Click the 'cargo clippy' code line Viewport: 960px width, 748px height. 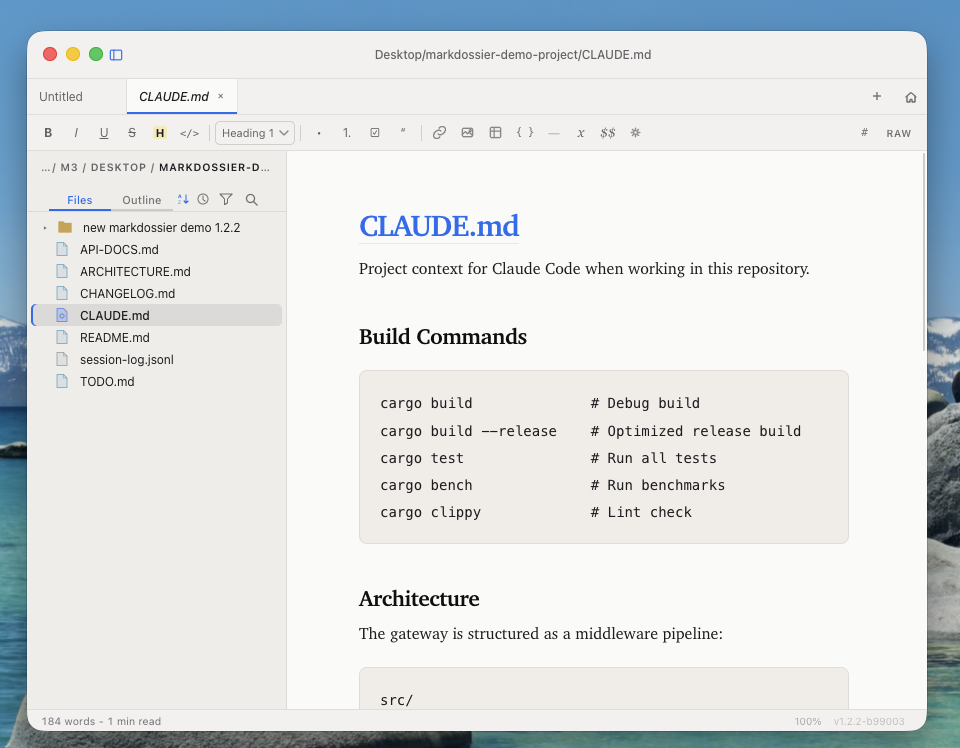click(x=430, y=512)
